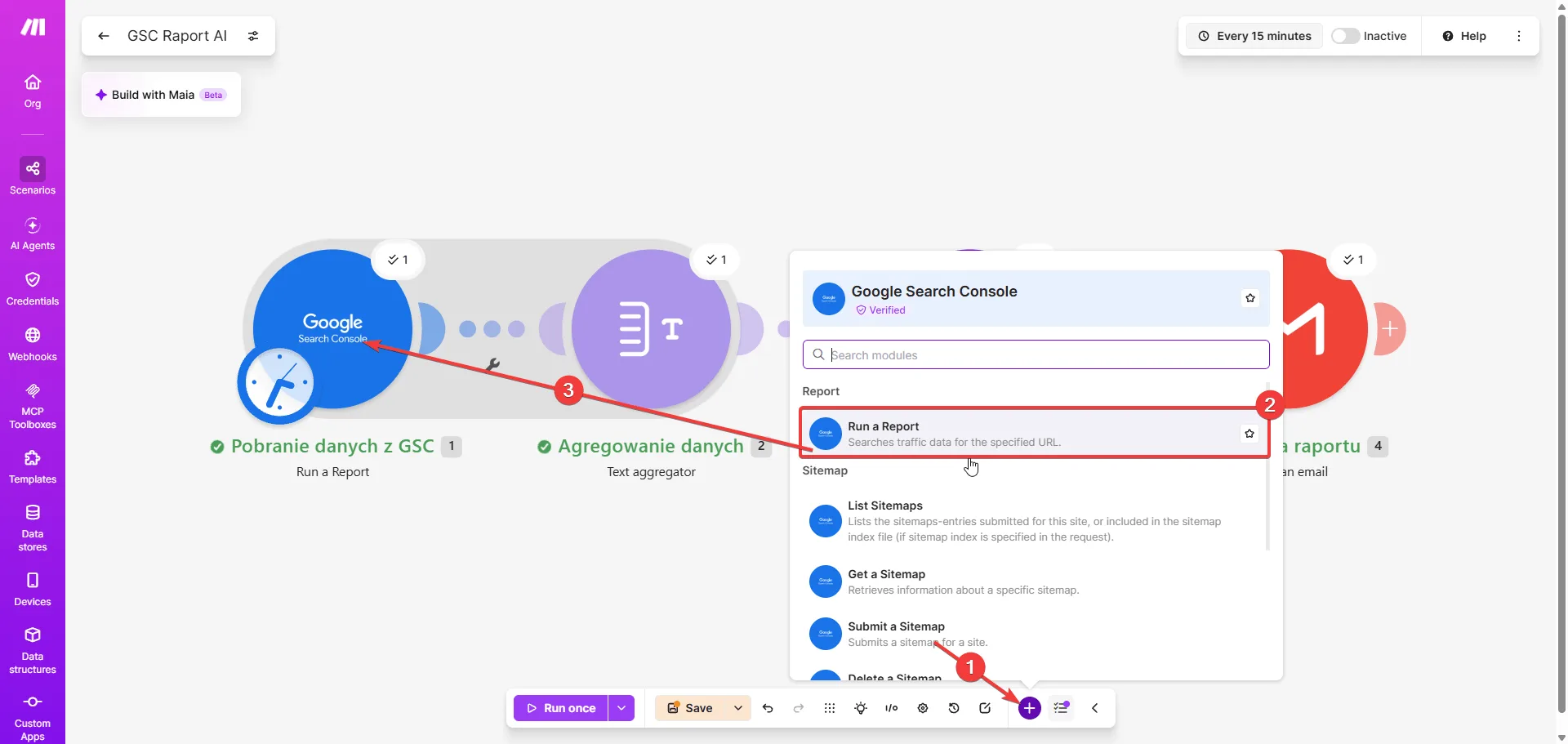The height and width of the screenshot is (744, 1568).
Task: Open AI Agents in the sidebar
Action: pyautogui.click(x=33, y=234)
